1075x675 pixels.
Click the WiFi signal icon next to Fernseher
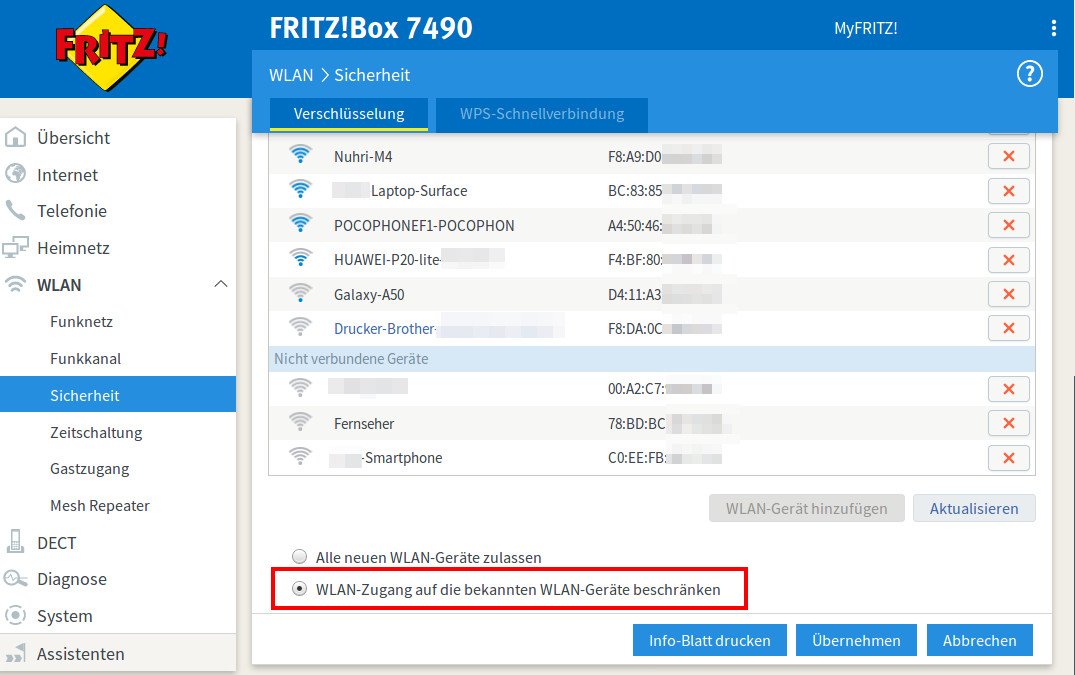click(299, 422)
